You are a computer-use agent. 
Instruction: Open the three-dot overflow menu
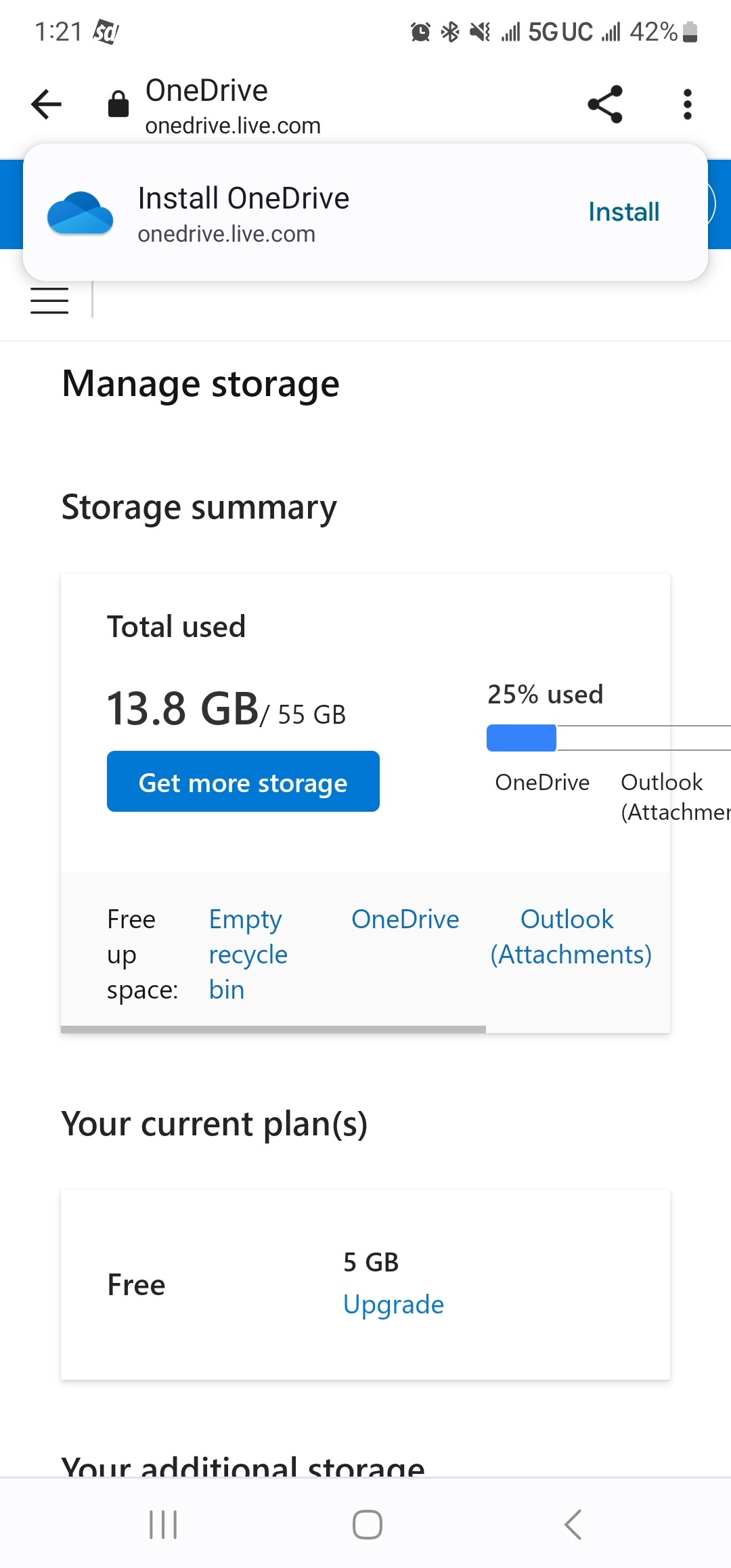(x=687, y=104)
